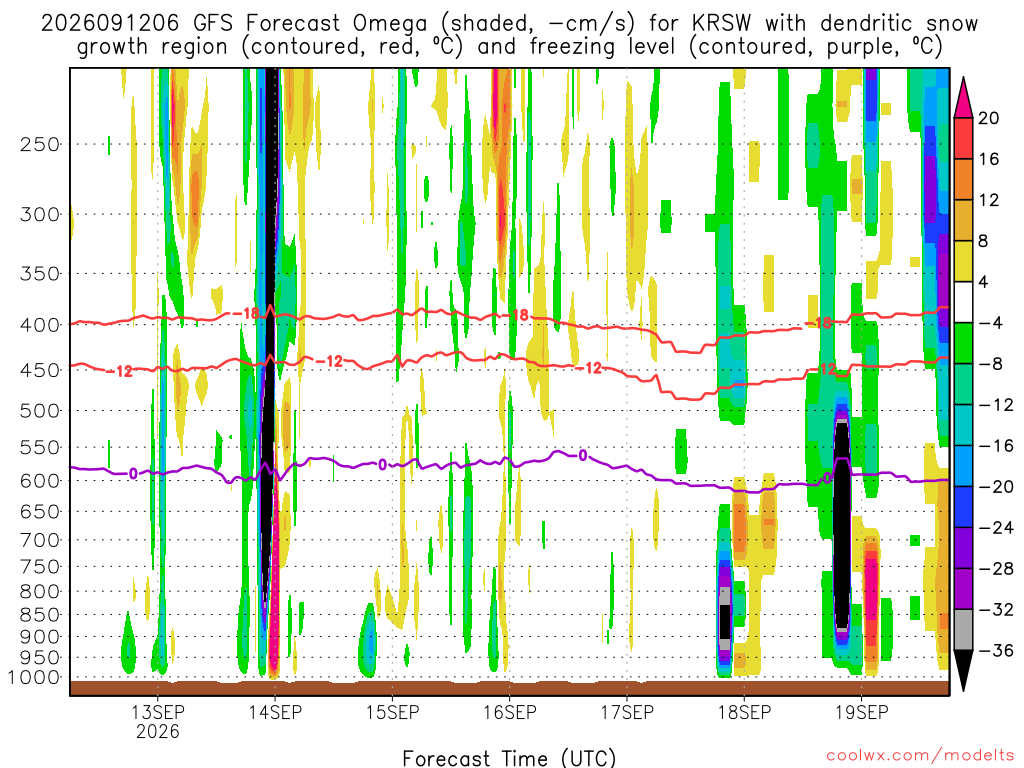
Task: Click the 250 pressure level label
Action: click(40, 144)
